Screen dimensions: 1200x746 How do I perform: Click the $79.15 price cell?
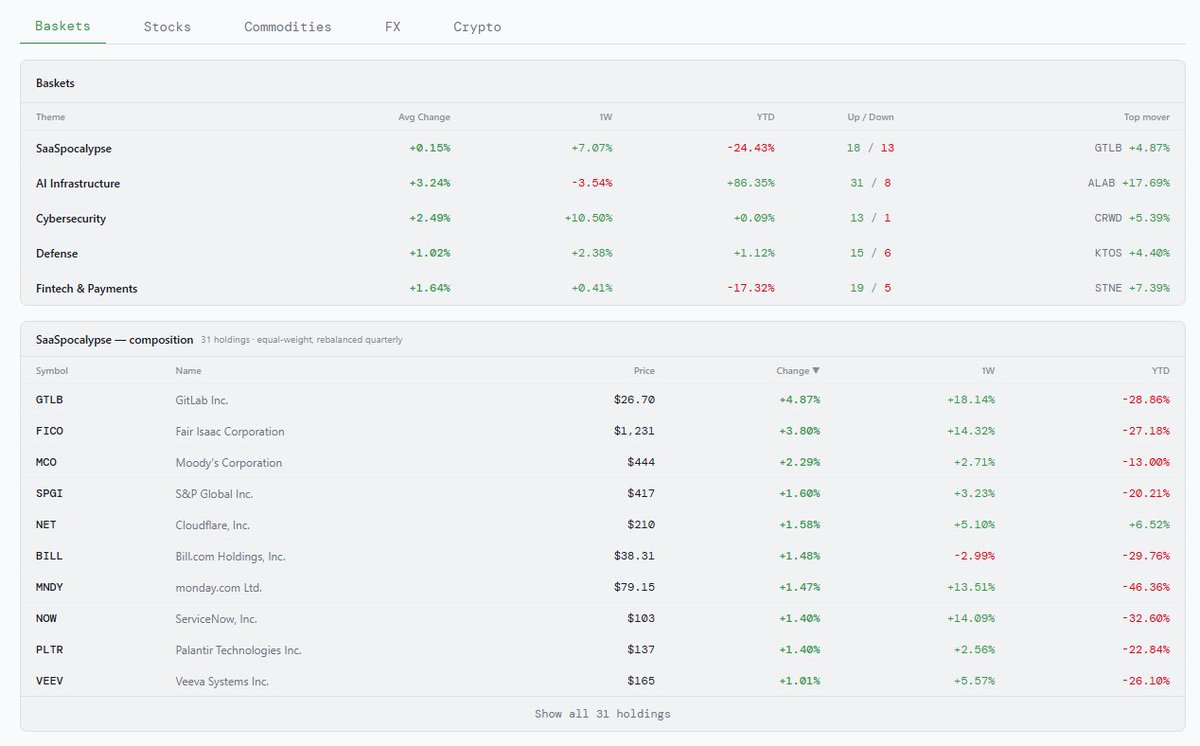[x=635, y=588]
